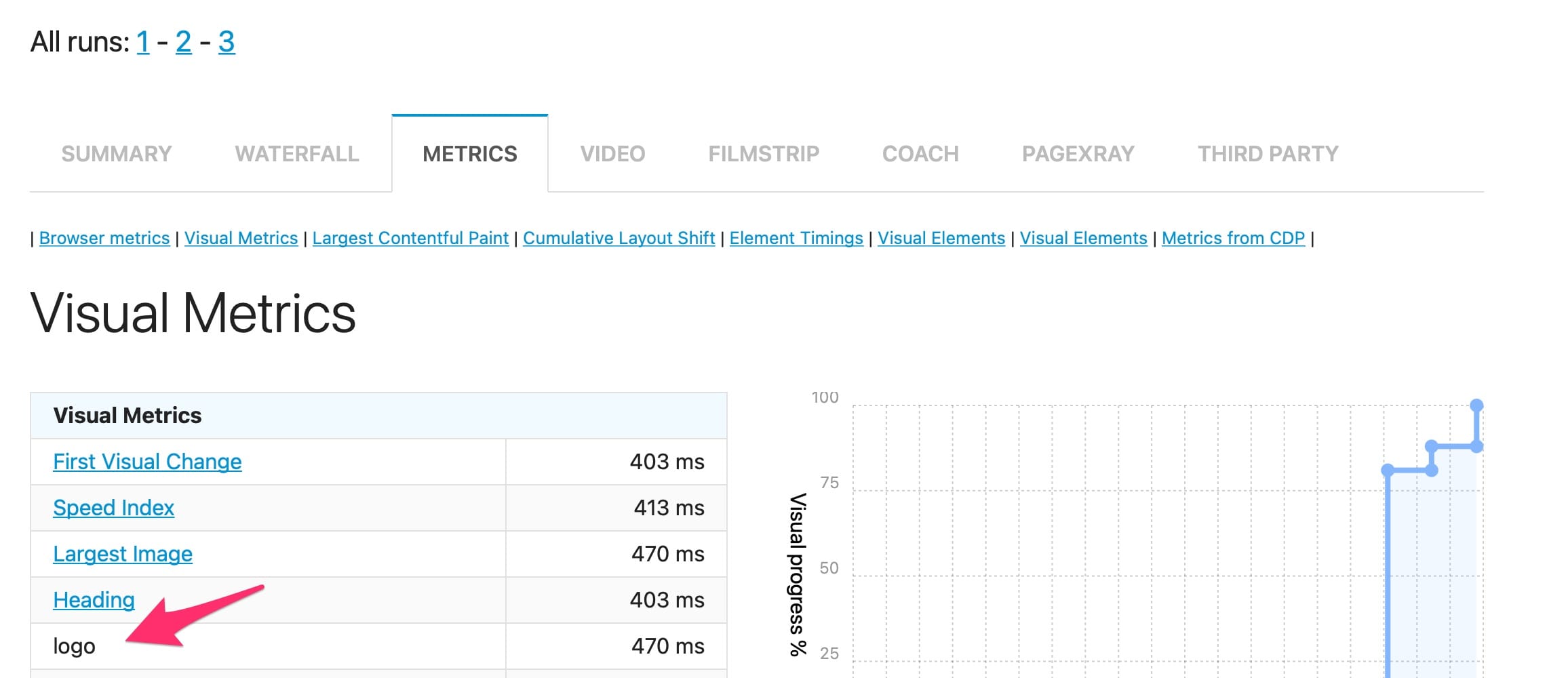Go to the Coach tab
The image size is (1568, 678).
(x=920, y=154)
